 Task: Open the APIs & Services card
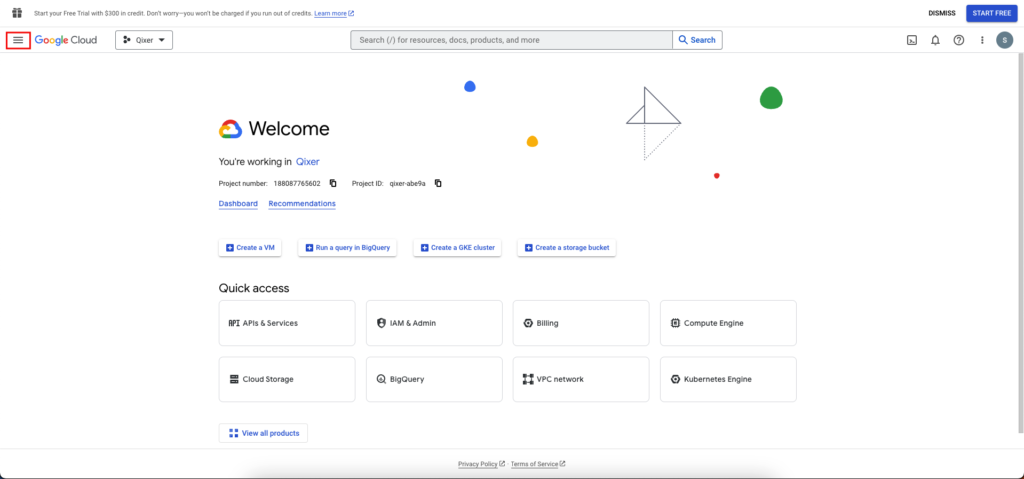pyautogui.click(x=287, y=323)
